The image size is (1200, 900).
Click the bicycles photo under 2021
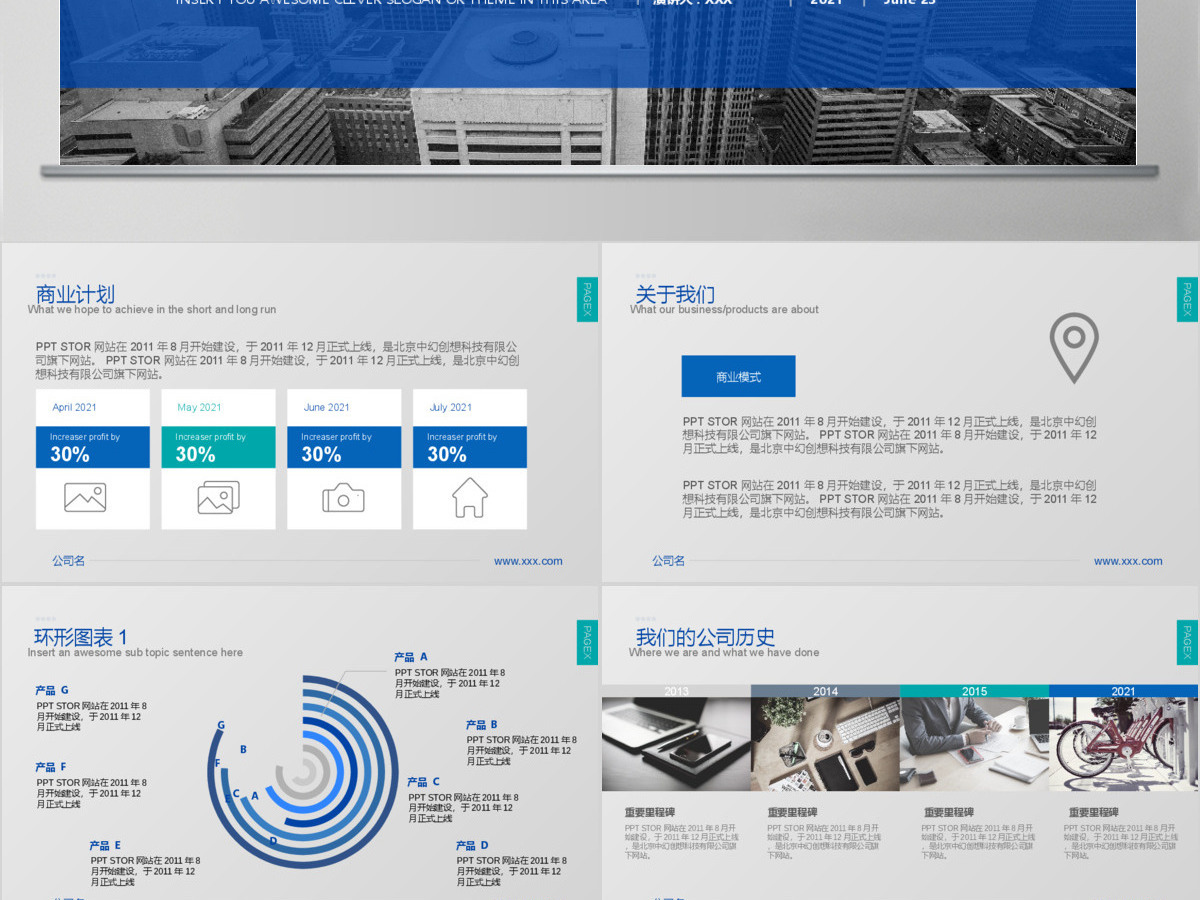1123,744
